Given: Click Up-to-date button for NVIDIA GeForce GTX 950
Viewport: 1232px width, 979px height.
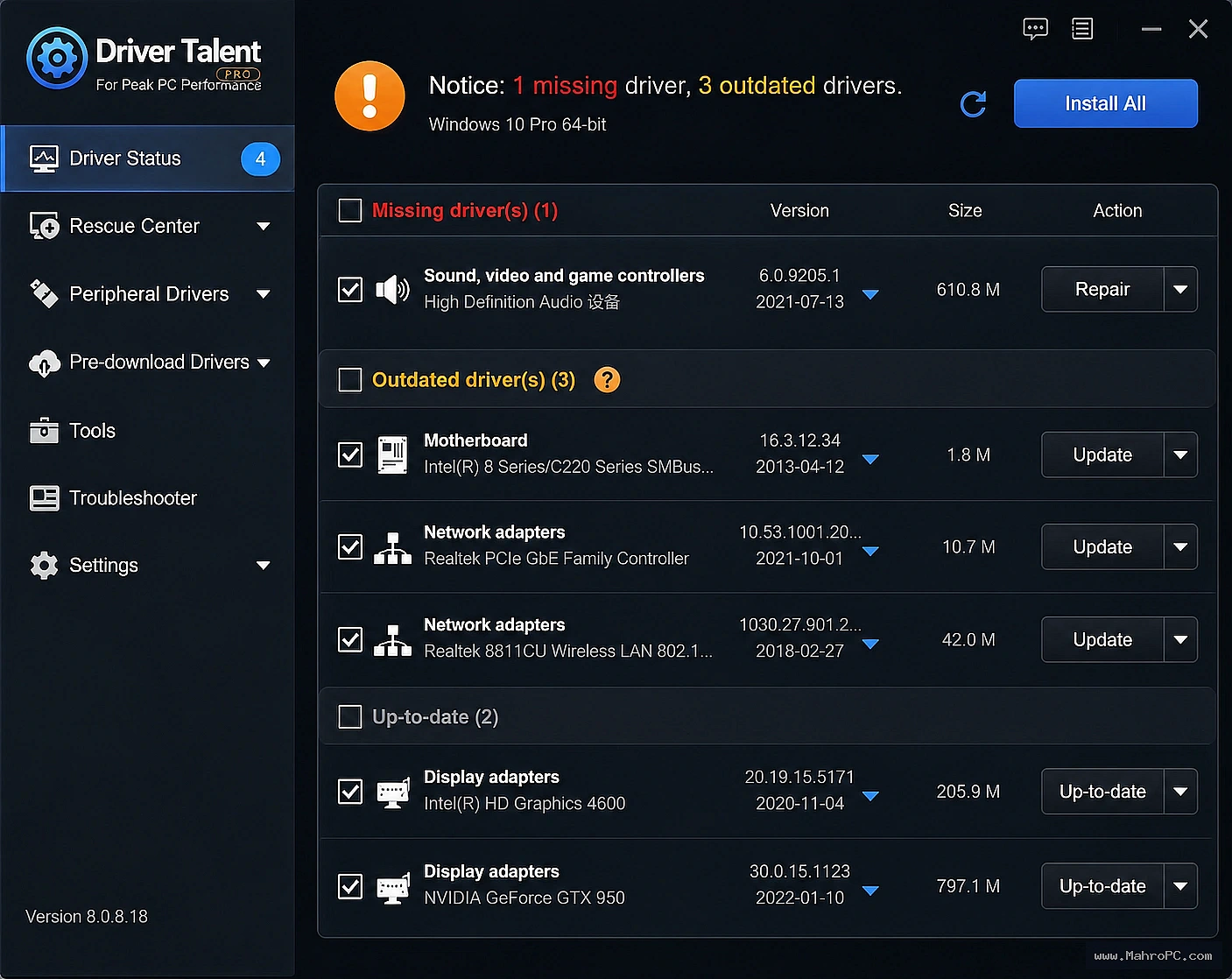Looking at the screenshot, I should 1102,886.
